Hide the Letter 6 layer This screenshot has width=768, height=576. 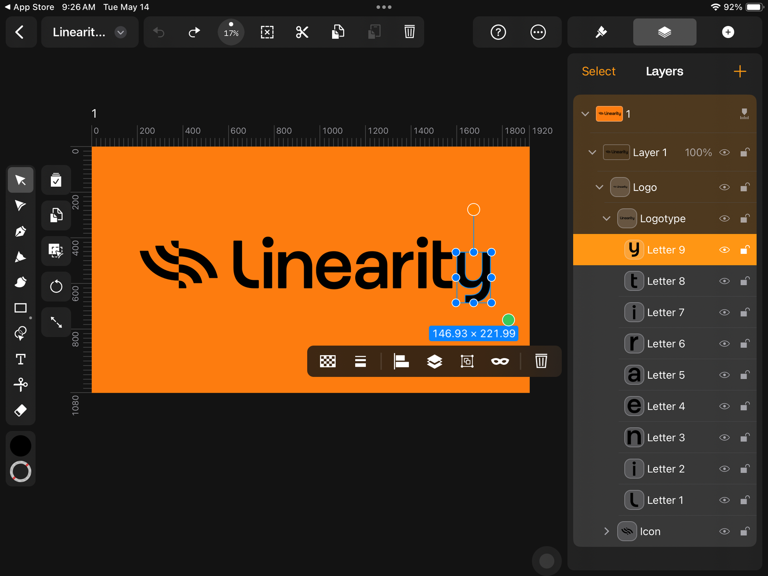tap(724, 344)
